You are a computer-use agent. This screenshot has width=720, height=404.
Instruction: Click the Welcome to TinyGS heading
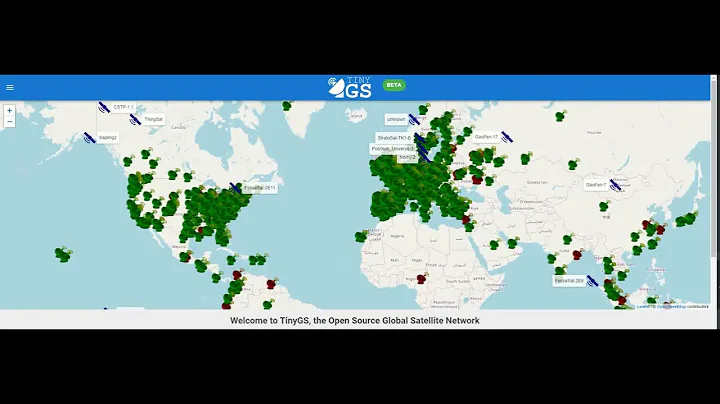point(354,320)
